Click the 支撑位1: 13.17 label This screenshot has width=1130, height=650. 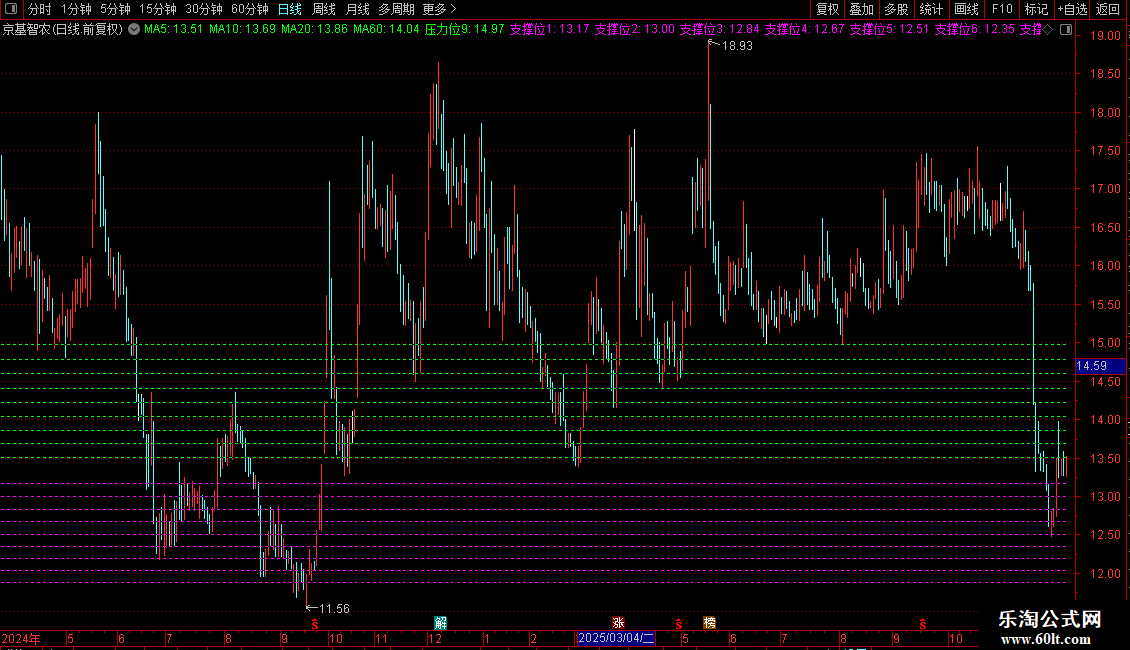point(549,30)
